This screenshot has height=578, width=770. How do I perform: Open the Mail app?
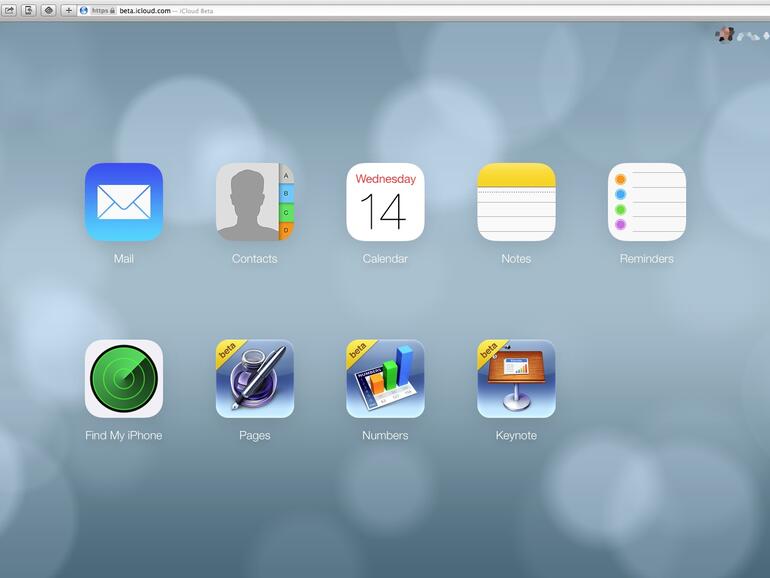tap(124, 202)
